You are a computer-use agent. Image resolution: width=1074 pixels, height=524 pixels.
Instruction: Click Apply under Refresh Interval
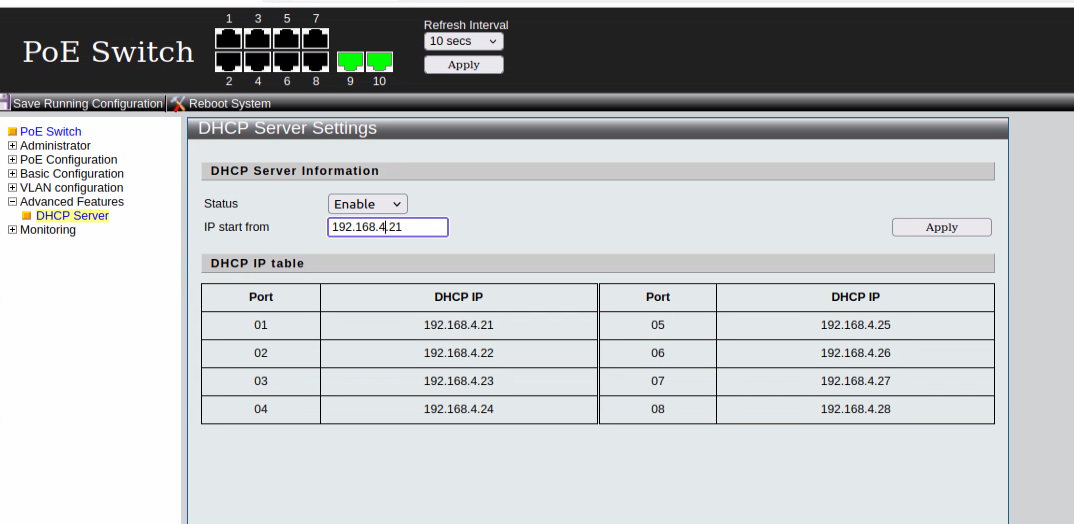tap(463, 65)
